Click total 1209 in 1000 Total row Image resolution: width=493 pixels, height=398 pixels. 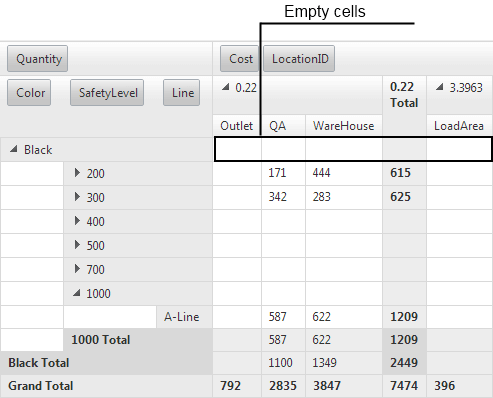(x=404, y=340)
